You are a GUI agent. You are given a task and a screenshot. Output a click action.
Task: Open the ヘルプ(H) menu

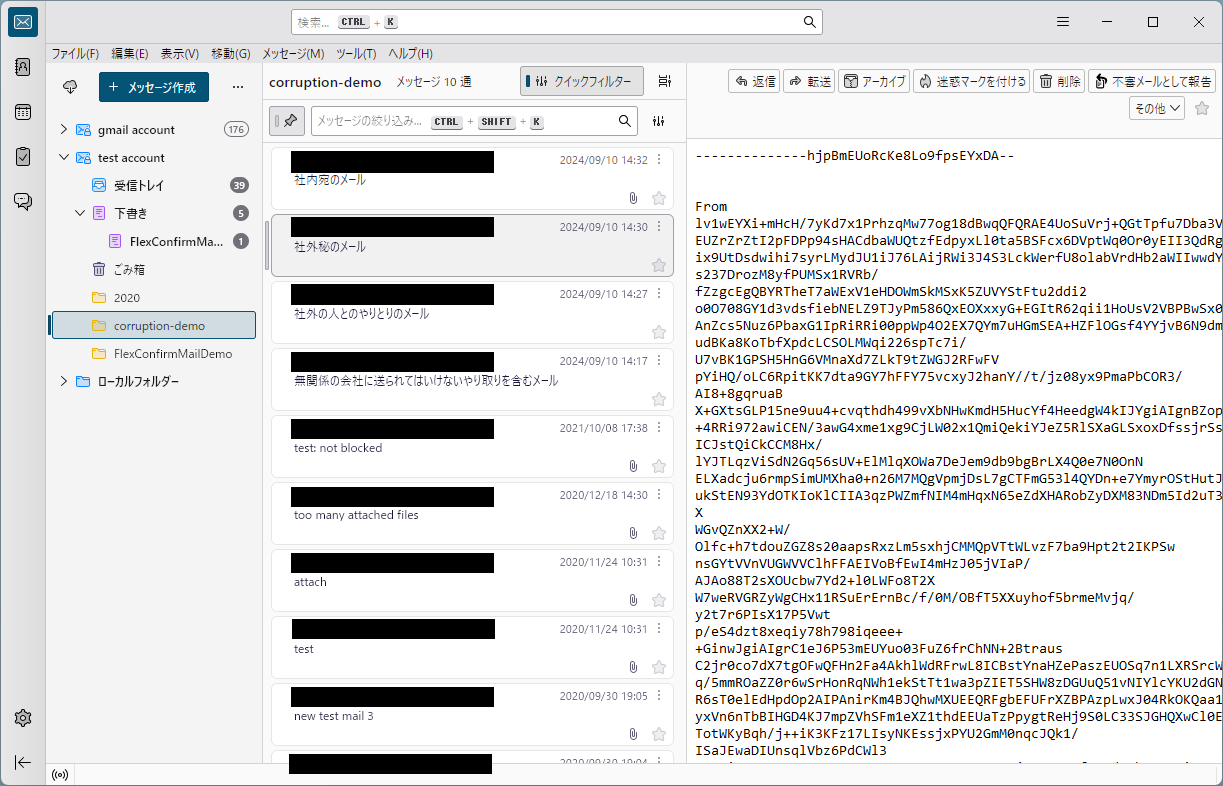tap(410, 54)
